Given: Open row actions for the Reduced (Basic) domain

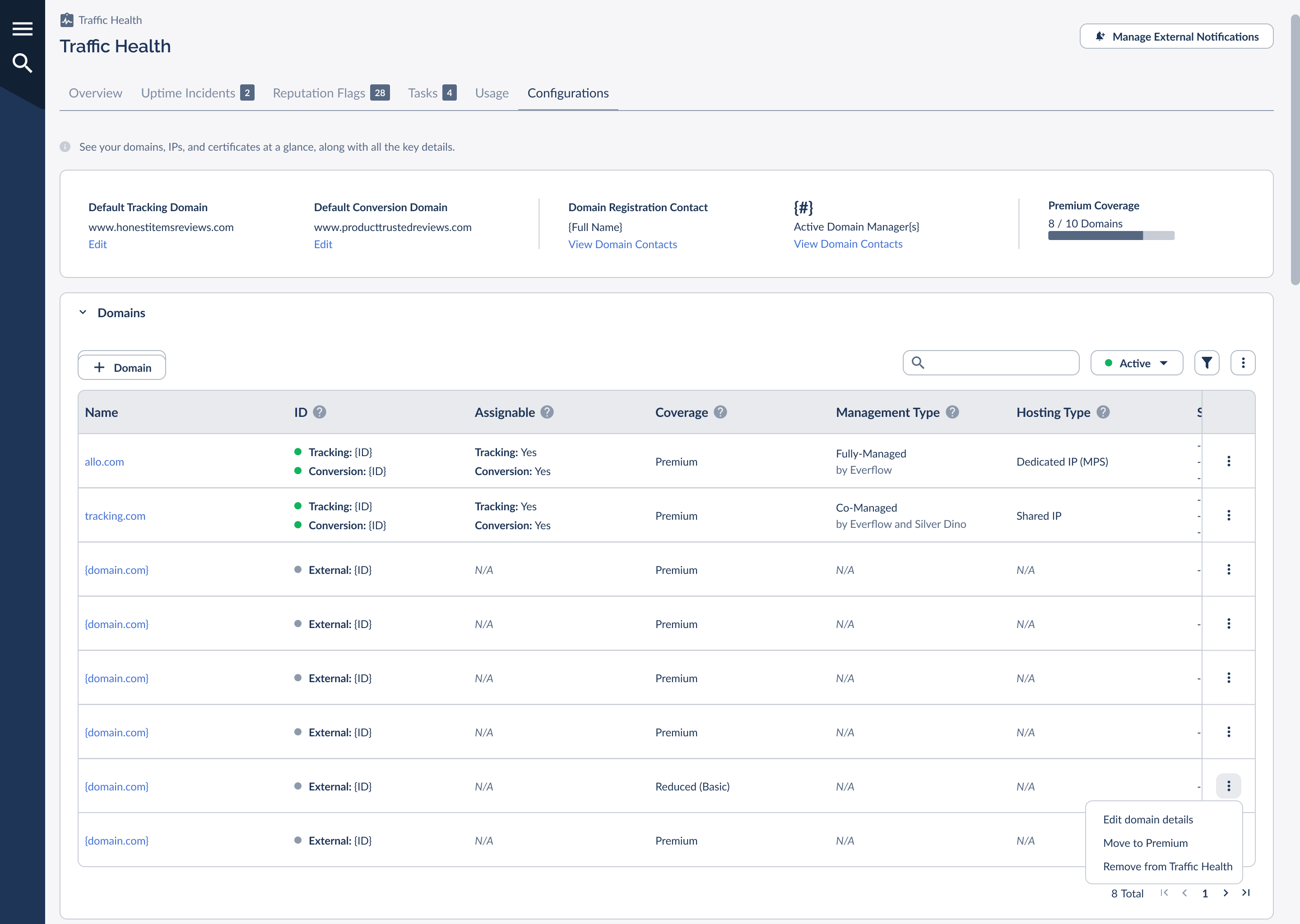Looking at the screenshot, I should point(1229,786).
